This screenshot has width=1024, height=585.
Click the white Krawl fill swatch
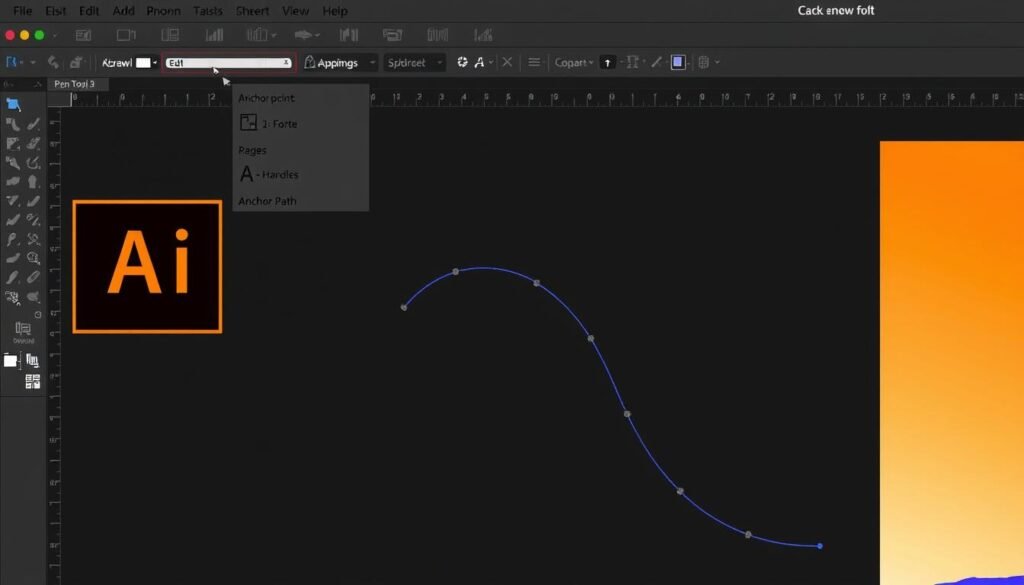[x=142, y=63]
